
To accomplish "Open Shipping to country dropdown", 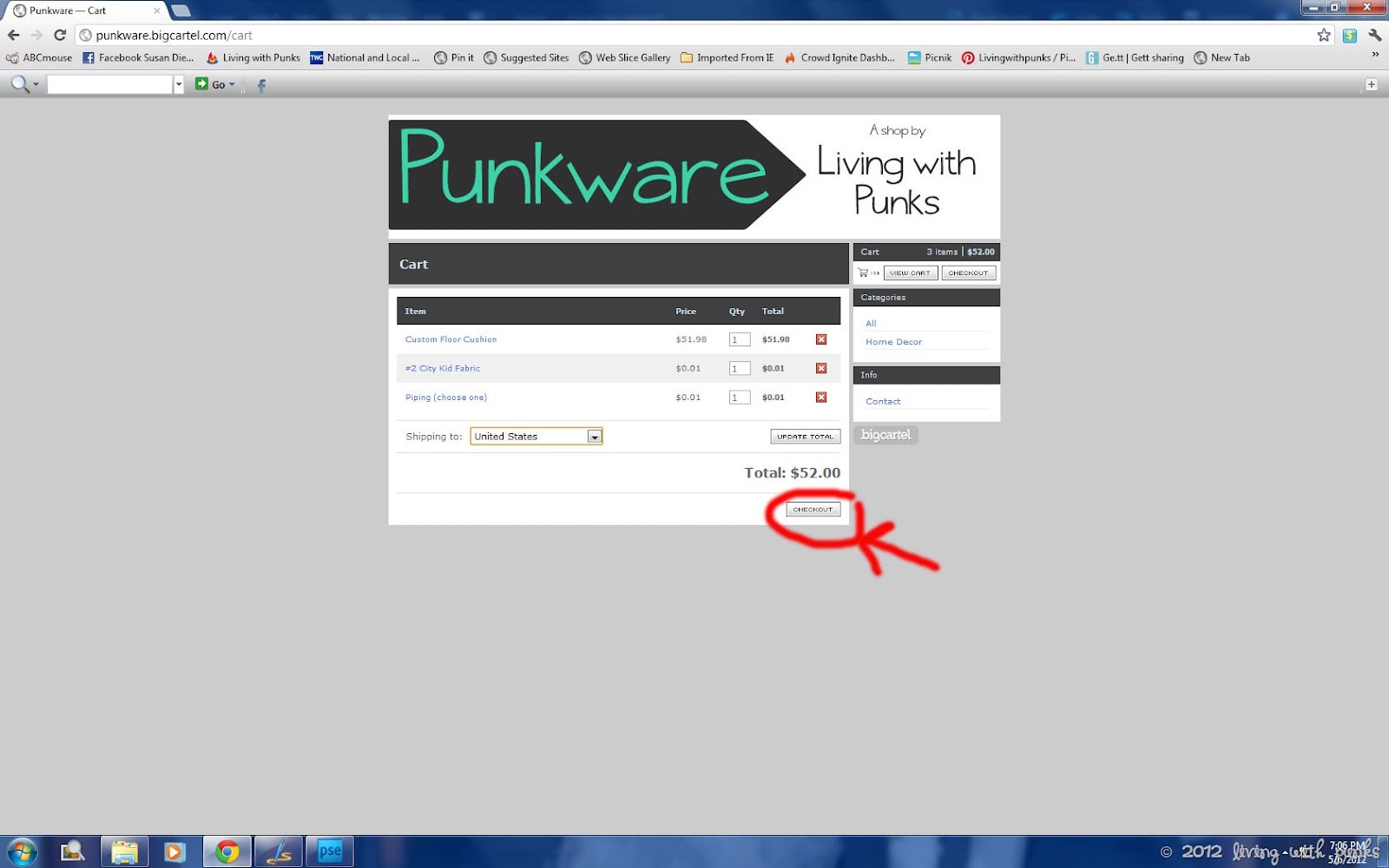I will tap(537, 436).
